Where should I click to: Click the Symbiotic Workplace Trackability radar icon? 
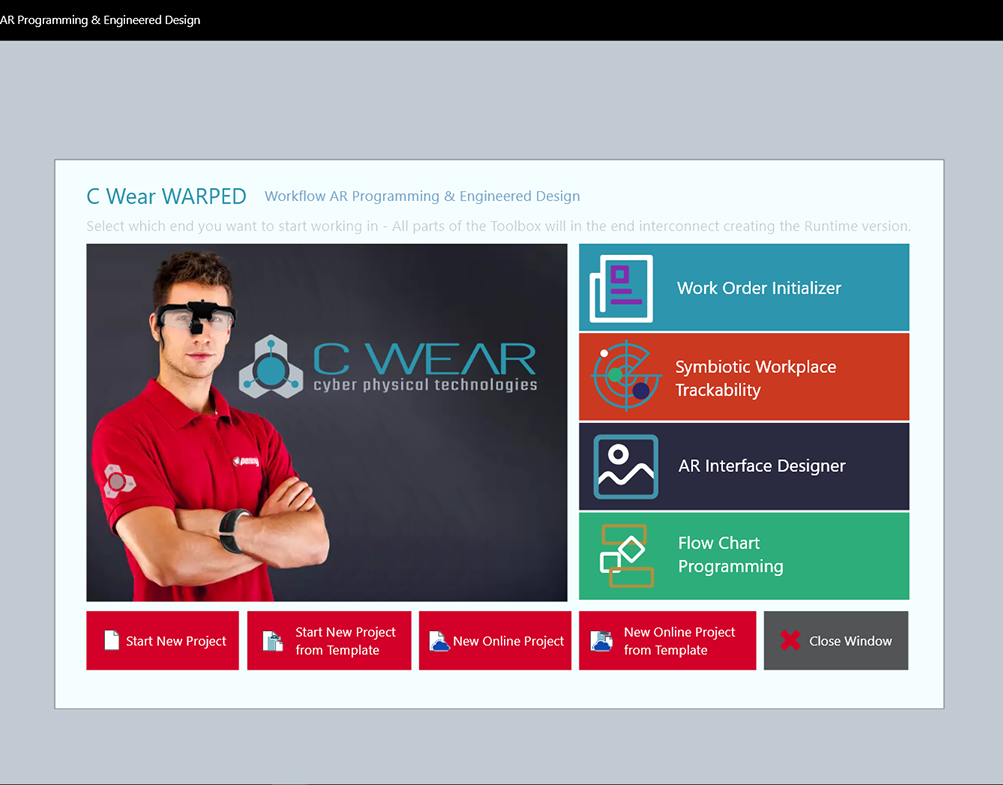[x=626, y=376]
